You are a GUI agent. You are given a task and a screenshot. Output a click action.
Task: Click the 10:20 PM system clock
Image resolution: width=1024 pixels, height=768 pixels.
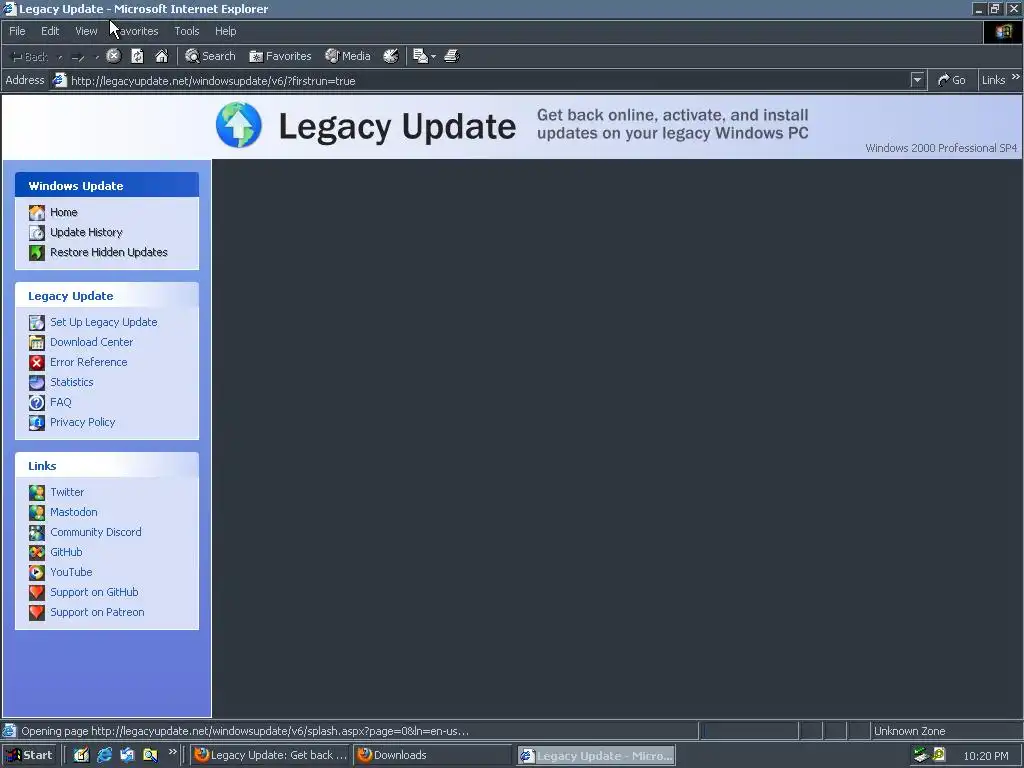pos(986,756)
